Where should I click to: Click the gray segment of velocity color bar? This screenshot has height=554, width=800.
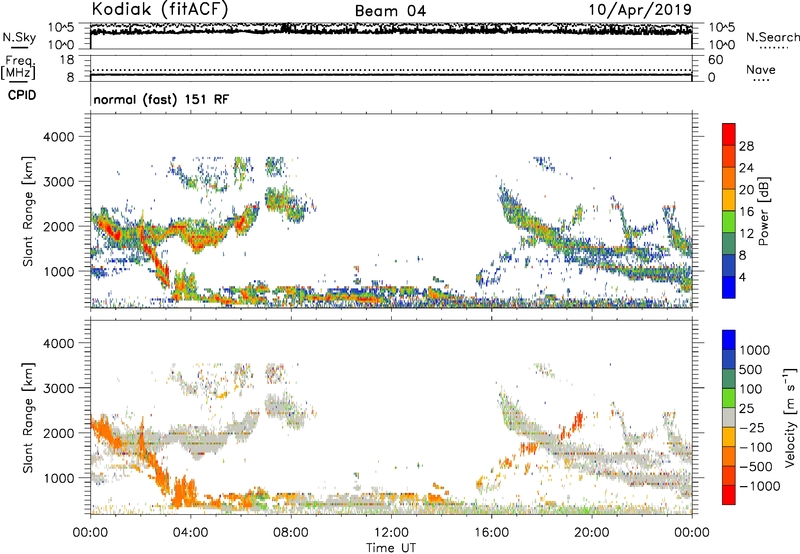729,418
